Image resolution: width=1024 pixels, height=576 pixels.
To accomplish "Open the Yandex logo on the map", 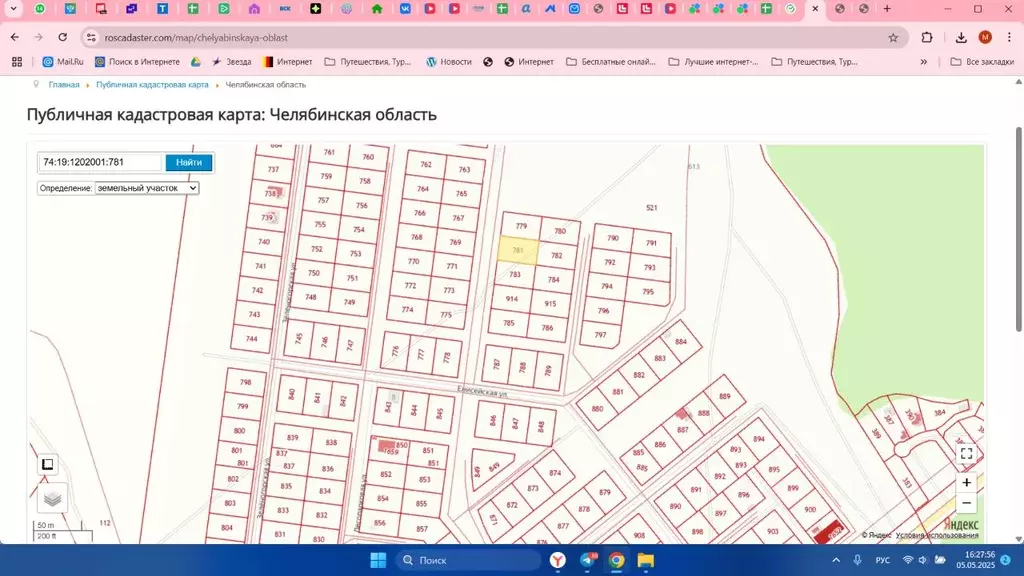I will pos(961,524).
